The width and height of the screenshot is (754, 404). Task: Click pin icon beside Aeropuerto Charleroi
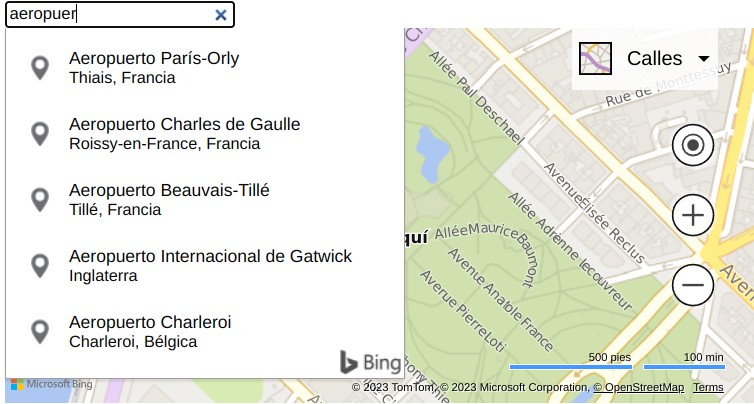tap(40, 332)
